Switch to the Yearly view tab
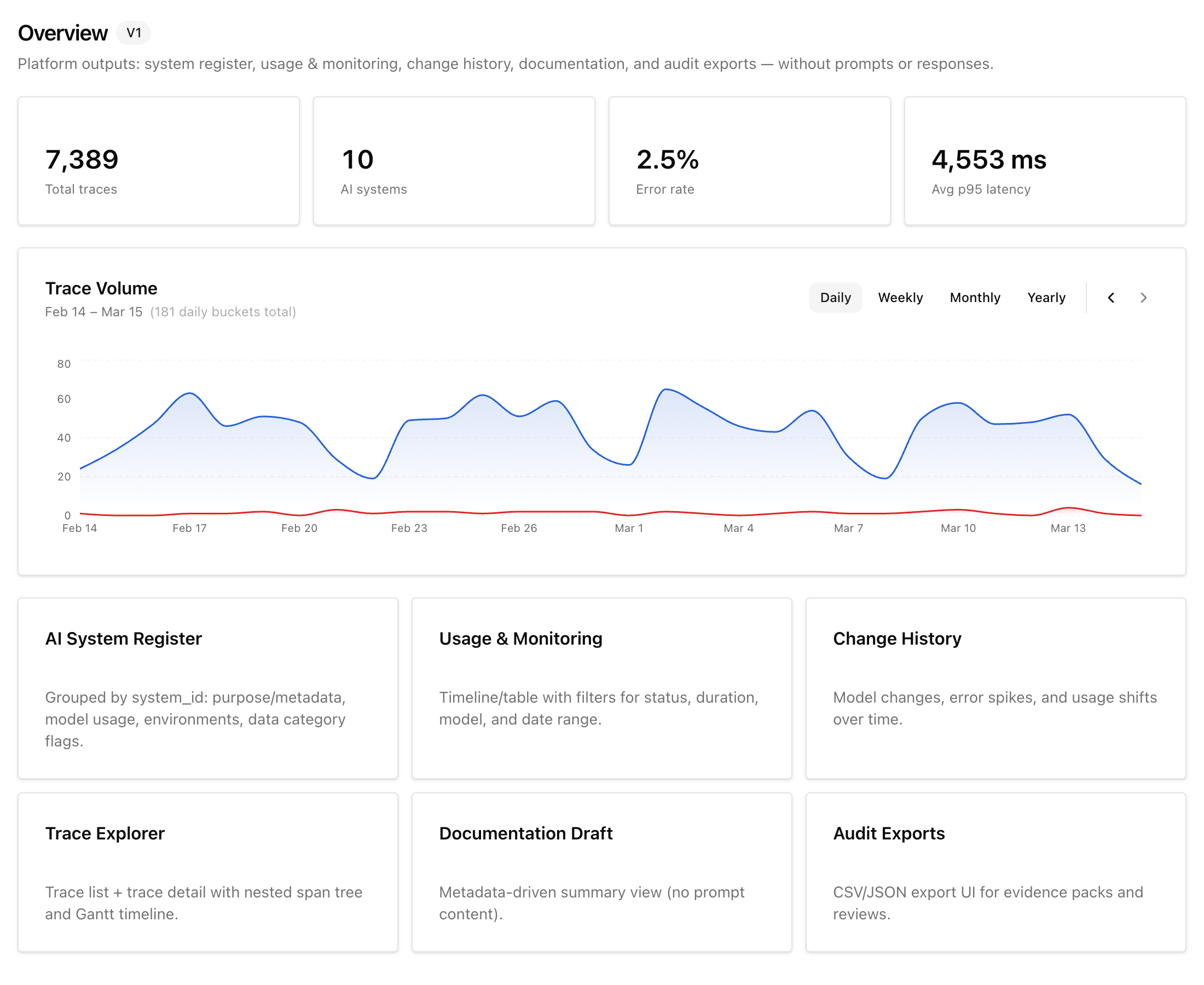This screenshot has width=1204, height=985. (x=1046, y=297)
